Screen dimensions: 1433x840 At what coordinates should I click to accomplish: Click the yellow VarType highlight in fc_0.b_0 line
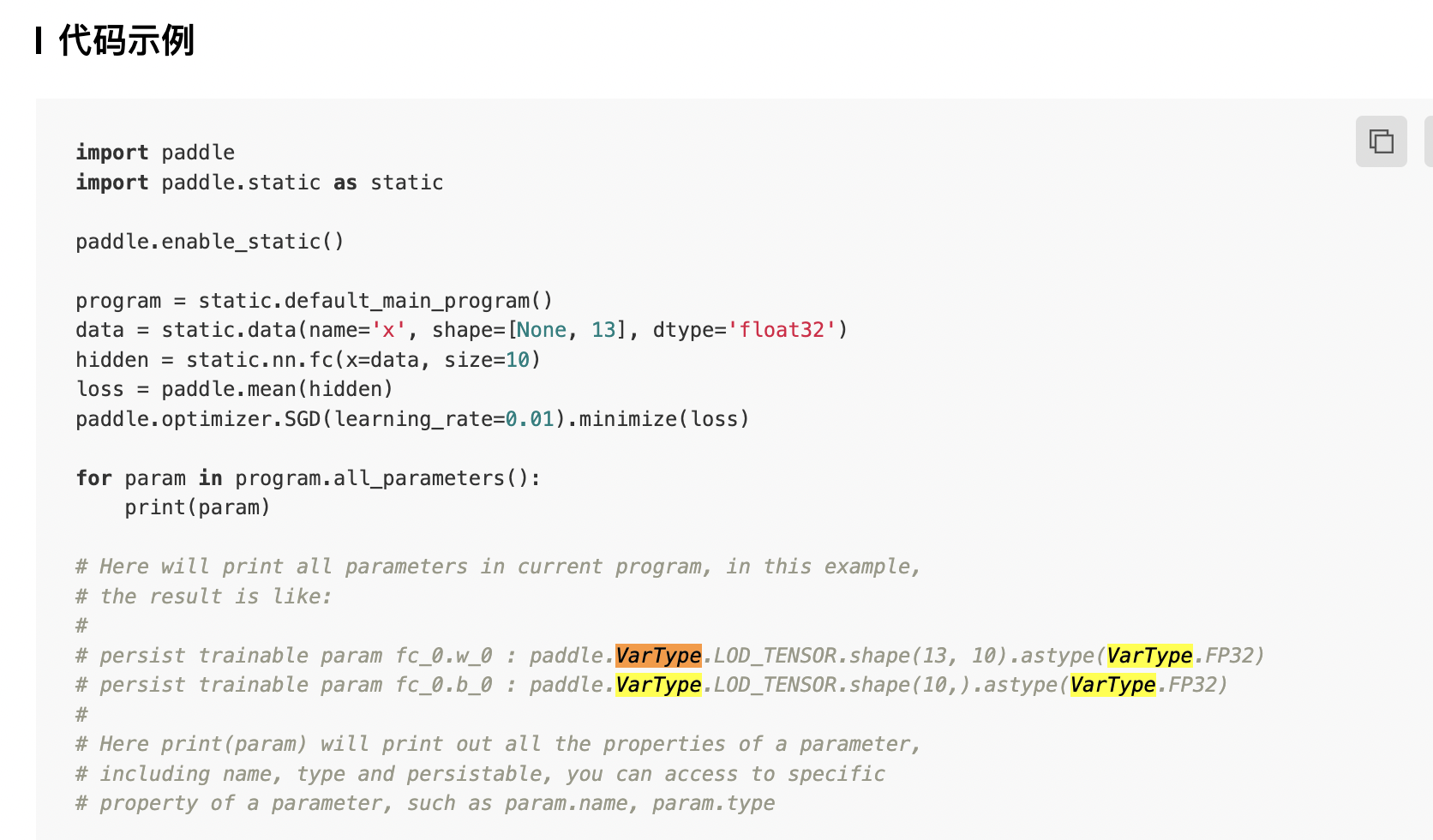[658, 684]
